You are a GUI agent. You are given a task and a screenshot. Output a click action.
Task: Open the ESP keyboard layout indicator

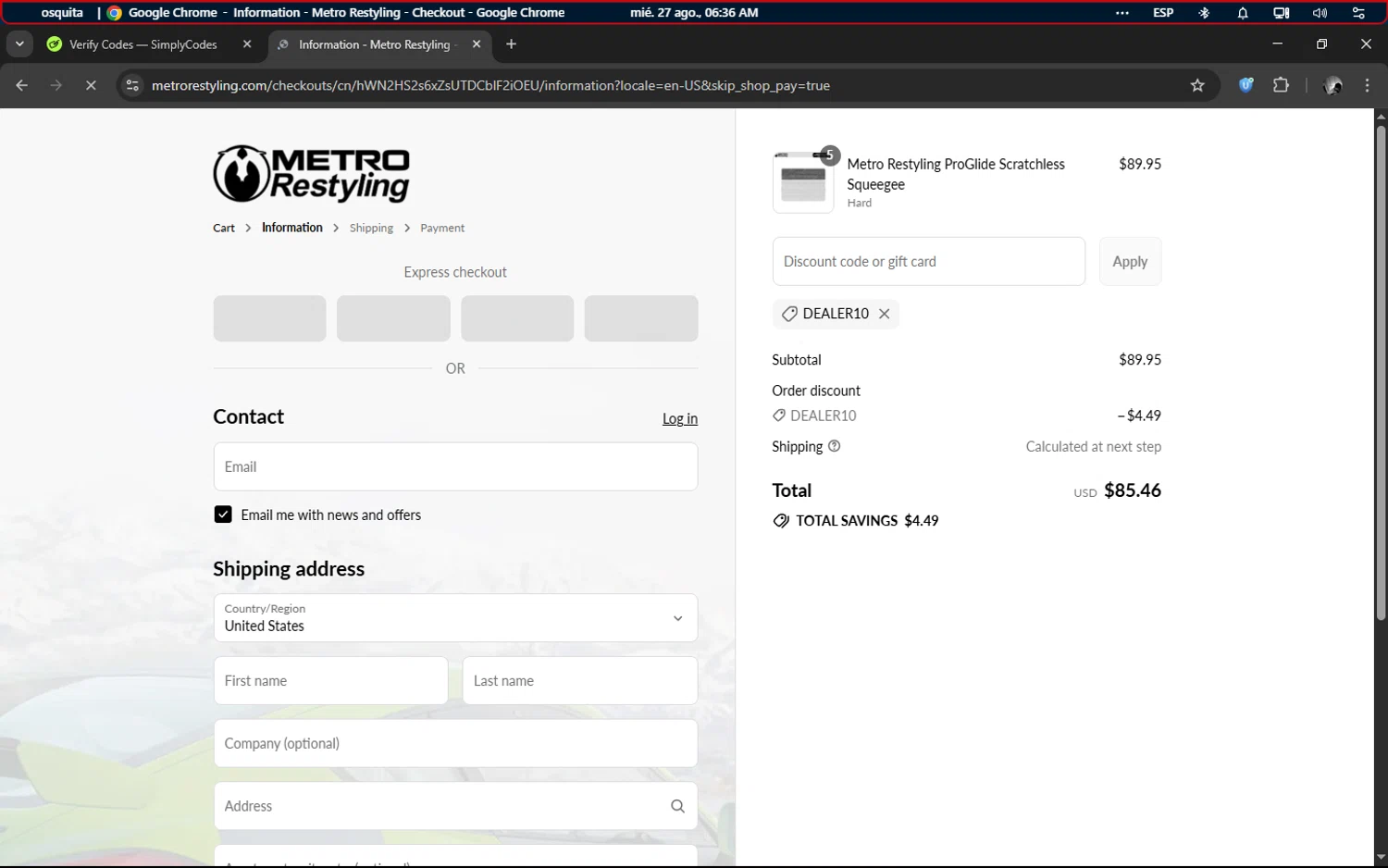pos(1163,13)
